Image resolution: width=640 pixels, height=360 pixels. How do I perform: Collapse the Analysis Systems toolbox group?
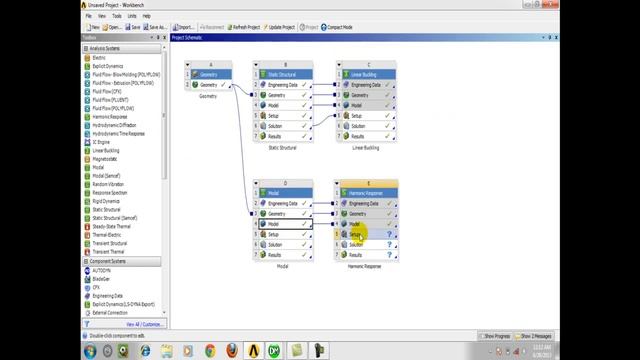[86, 49]
